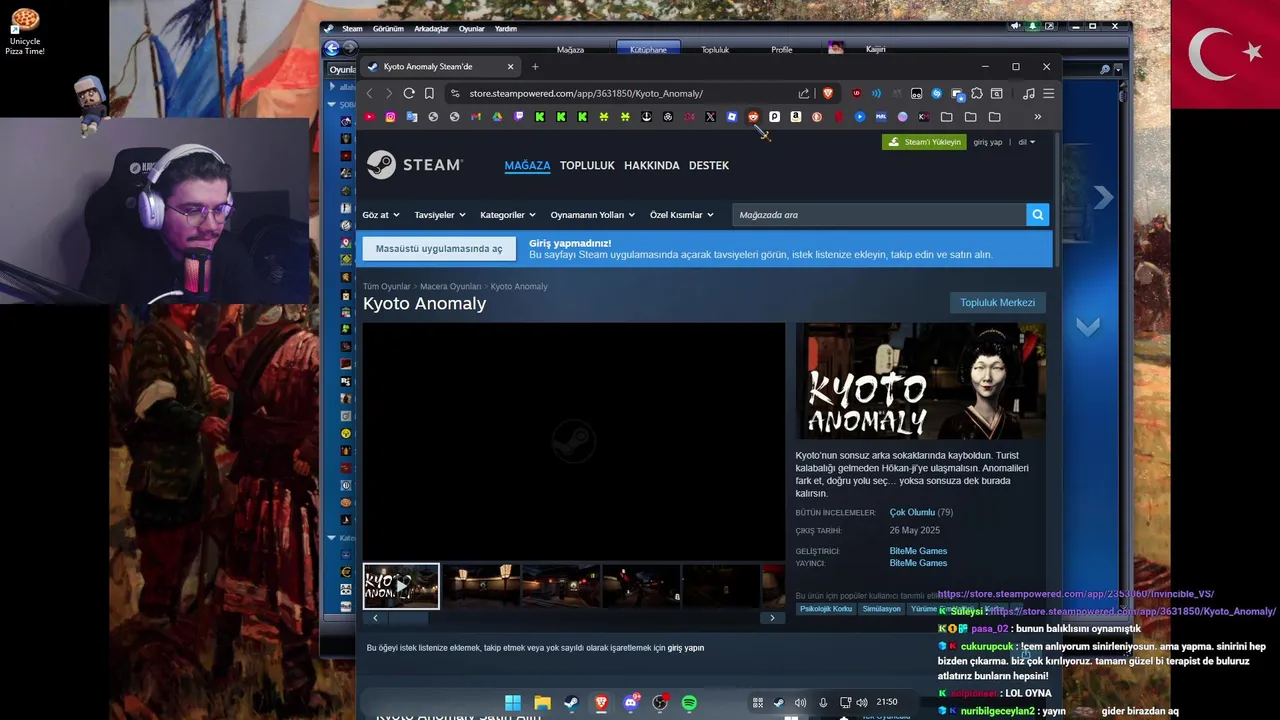Bookmark this page with the bookmark icon
1280x720 pixels.
(x=429, y=93)
